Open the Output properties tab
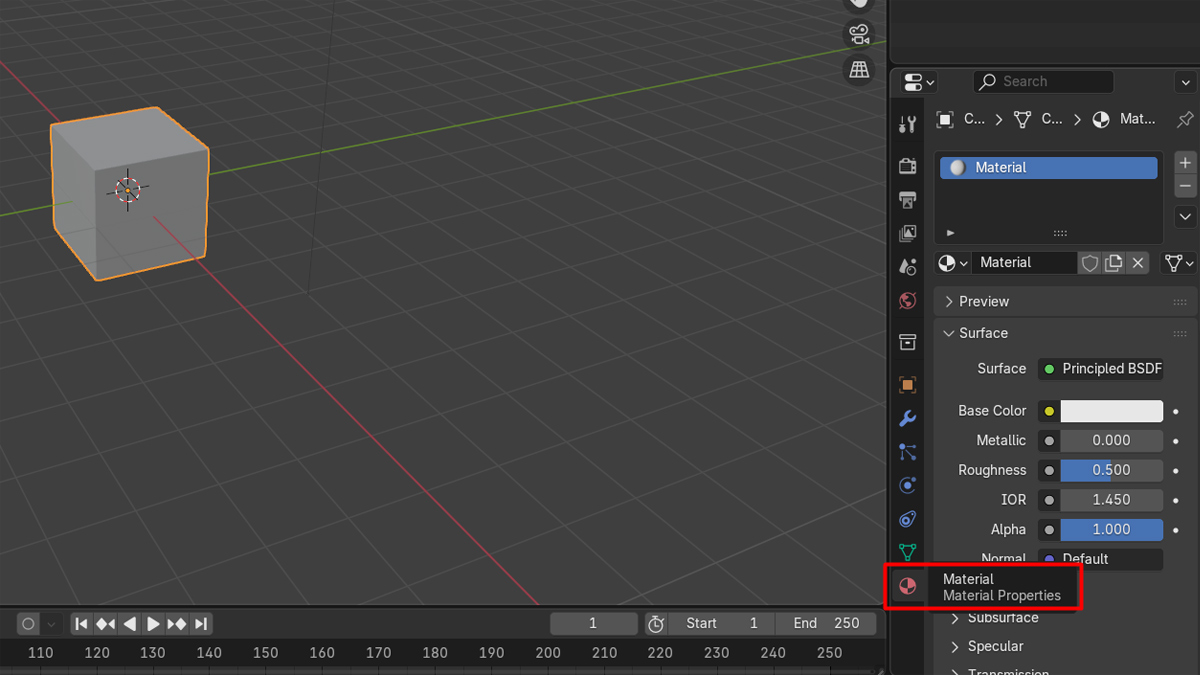 [908, 199]
